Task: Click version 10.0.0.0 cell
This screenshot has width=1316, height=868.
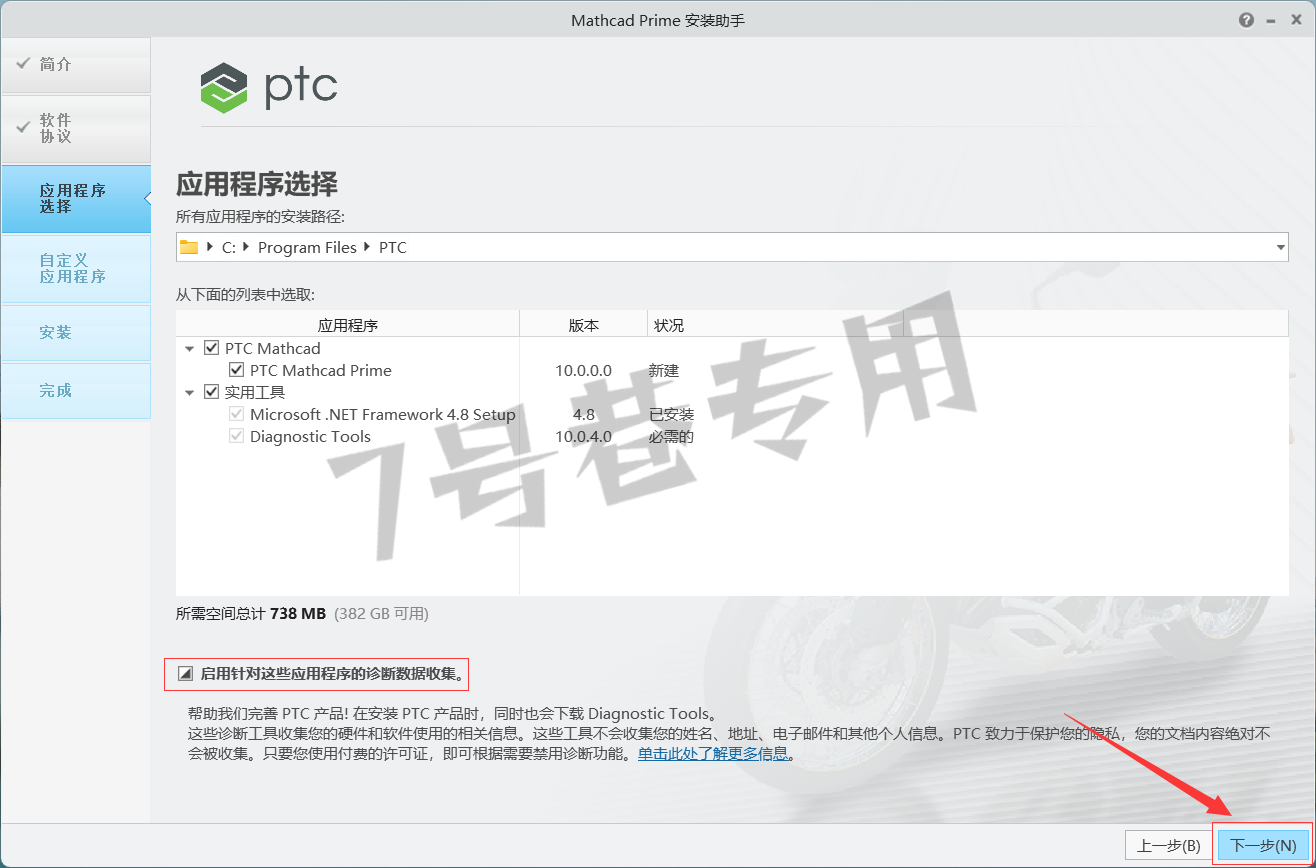Action: pyautogui.click(x=584, y=370)
